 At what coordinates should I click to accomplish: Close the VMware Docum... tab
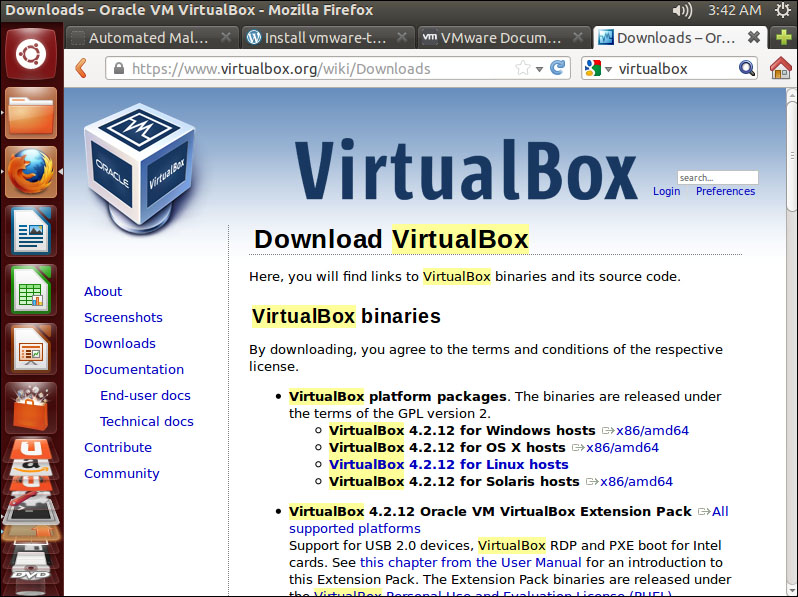(578, 37)
